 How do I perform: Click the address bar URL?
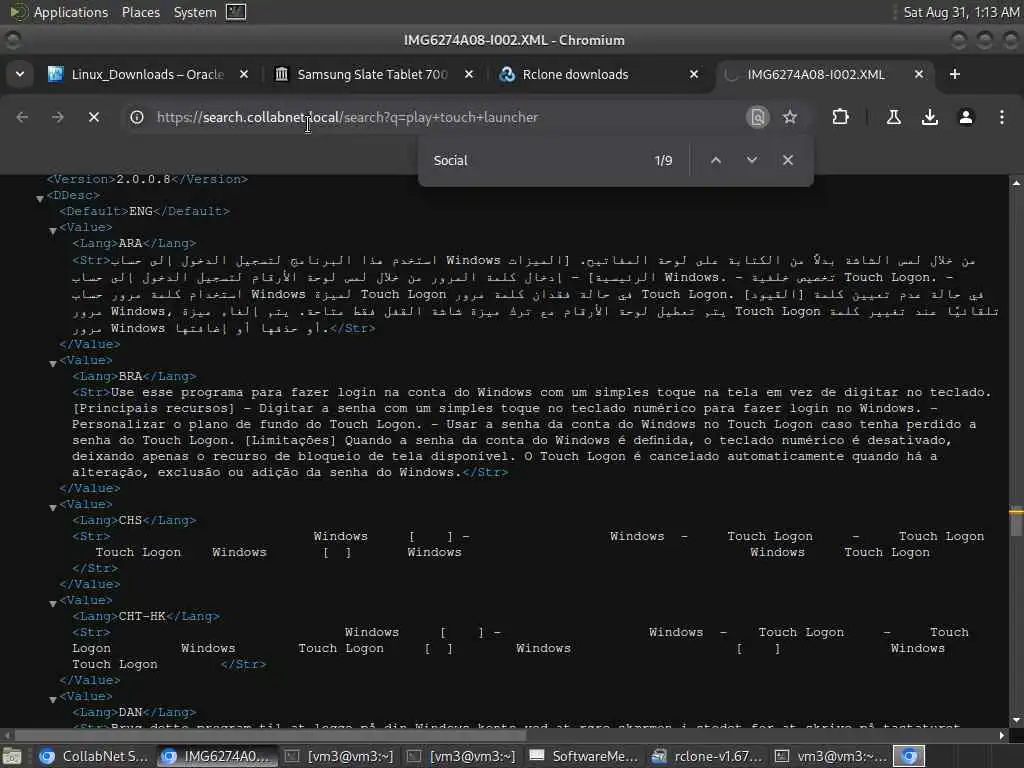(347, 118)
